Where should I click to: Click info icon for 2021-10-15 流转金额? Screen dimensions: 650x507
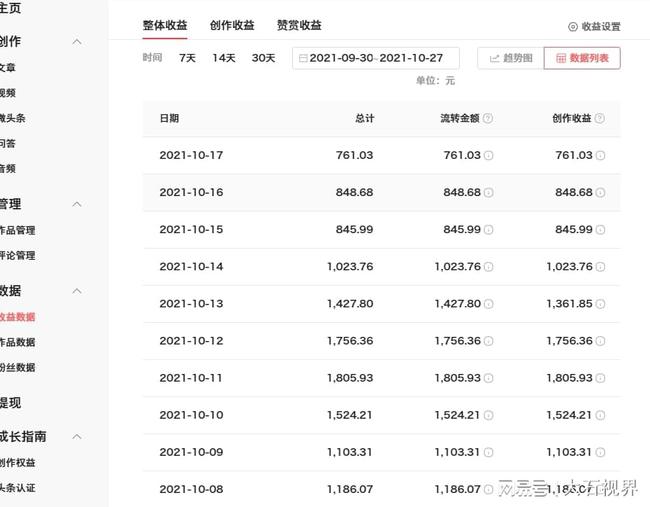(x=489, y=230)
